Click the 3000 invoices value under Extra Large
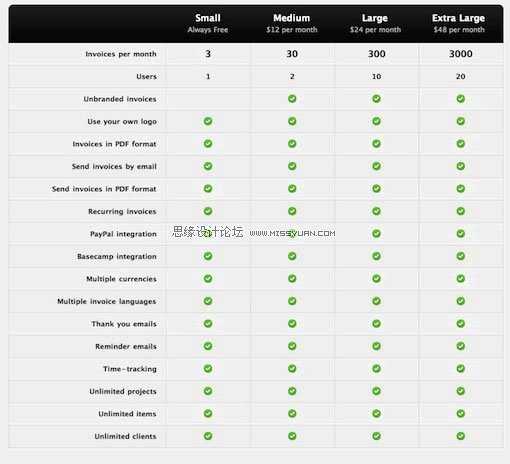This screenshot has height=464, width=510. (461, 54)
